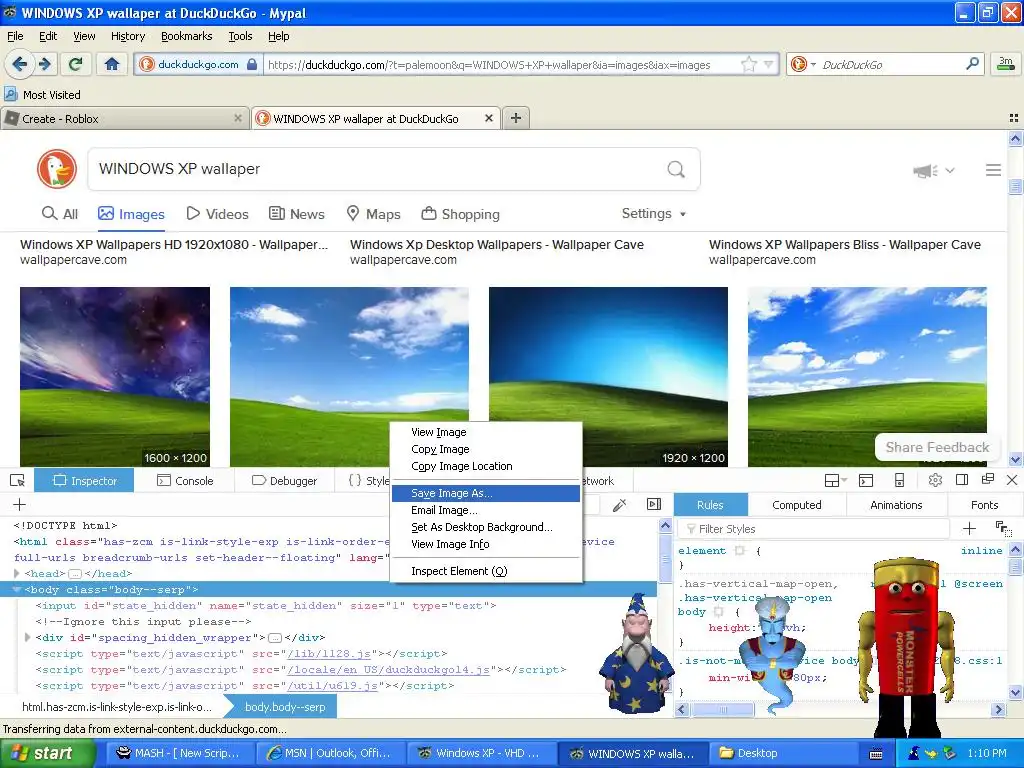Click the magnifier in browser search box

pos(972,64)
